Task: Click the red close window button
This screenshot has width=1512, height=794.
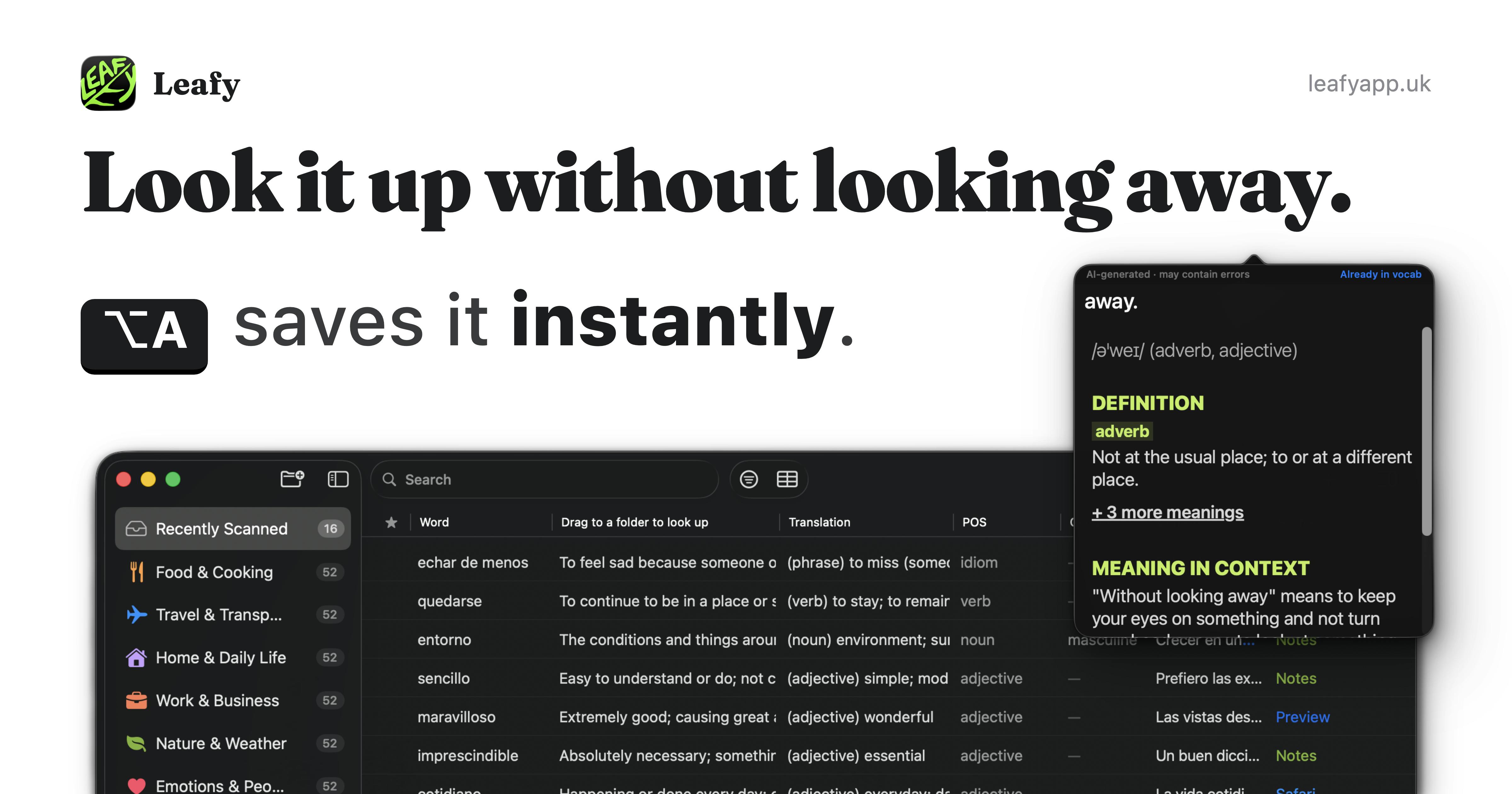Action: 124,479
